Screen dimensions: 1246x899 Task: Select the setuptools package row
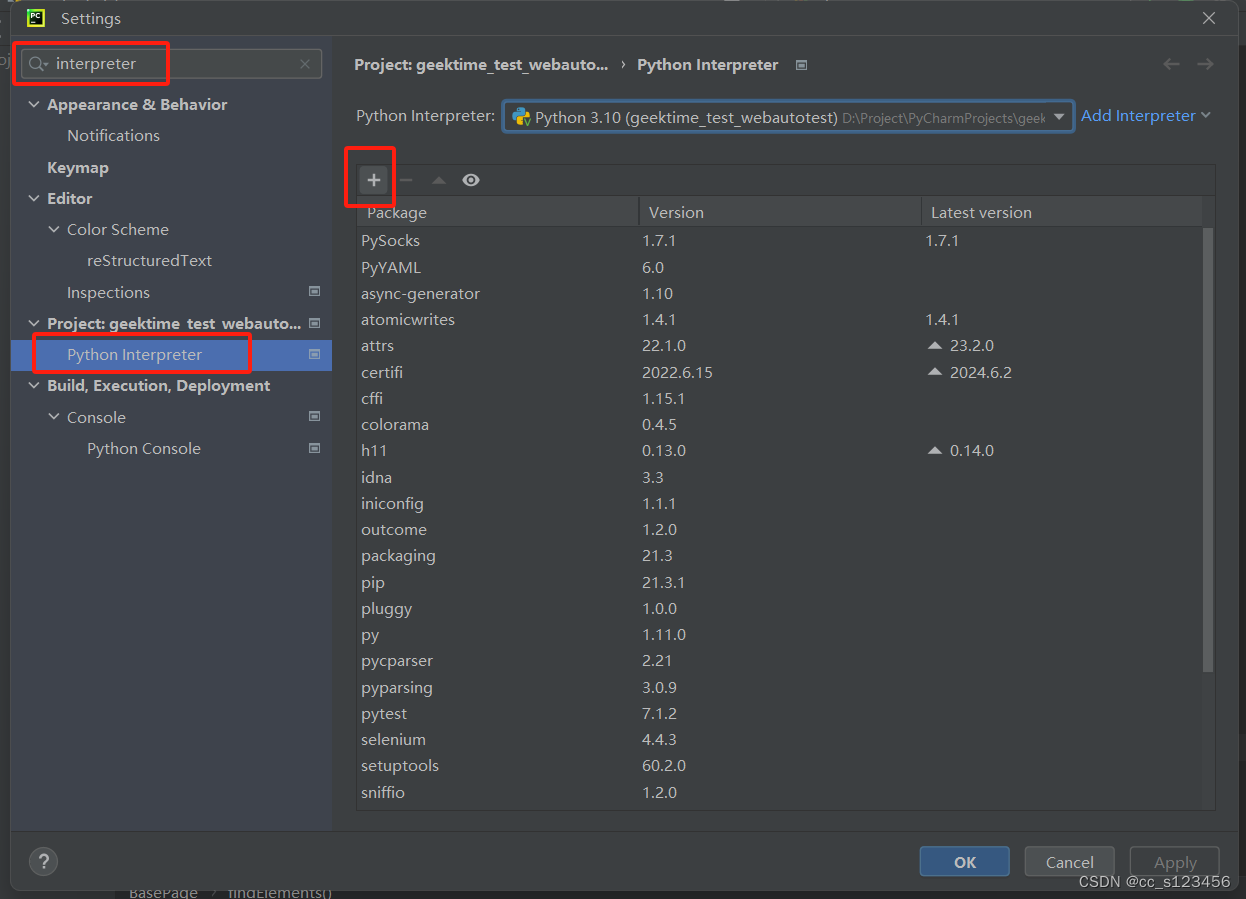pos(780,765)
